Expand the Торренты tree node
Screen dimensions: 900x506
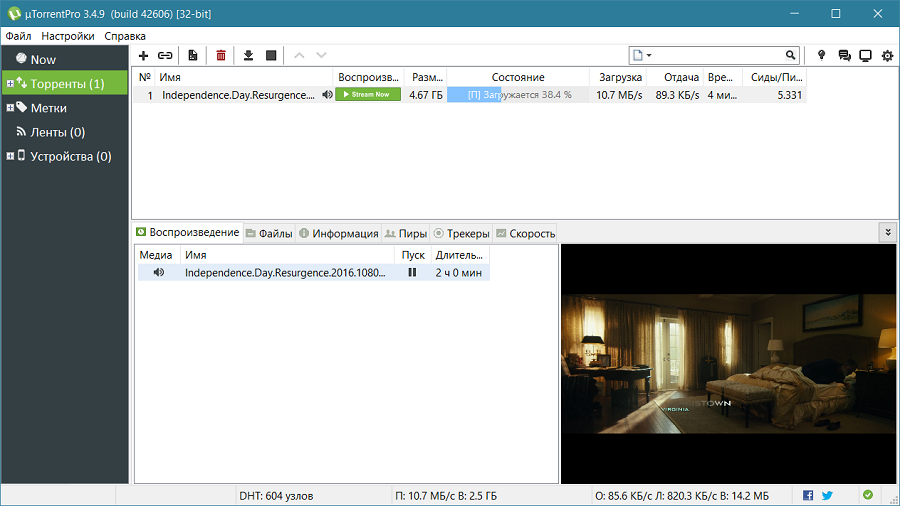coord(10,84)
